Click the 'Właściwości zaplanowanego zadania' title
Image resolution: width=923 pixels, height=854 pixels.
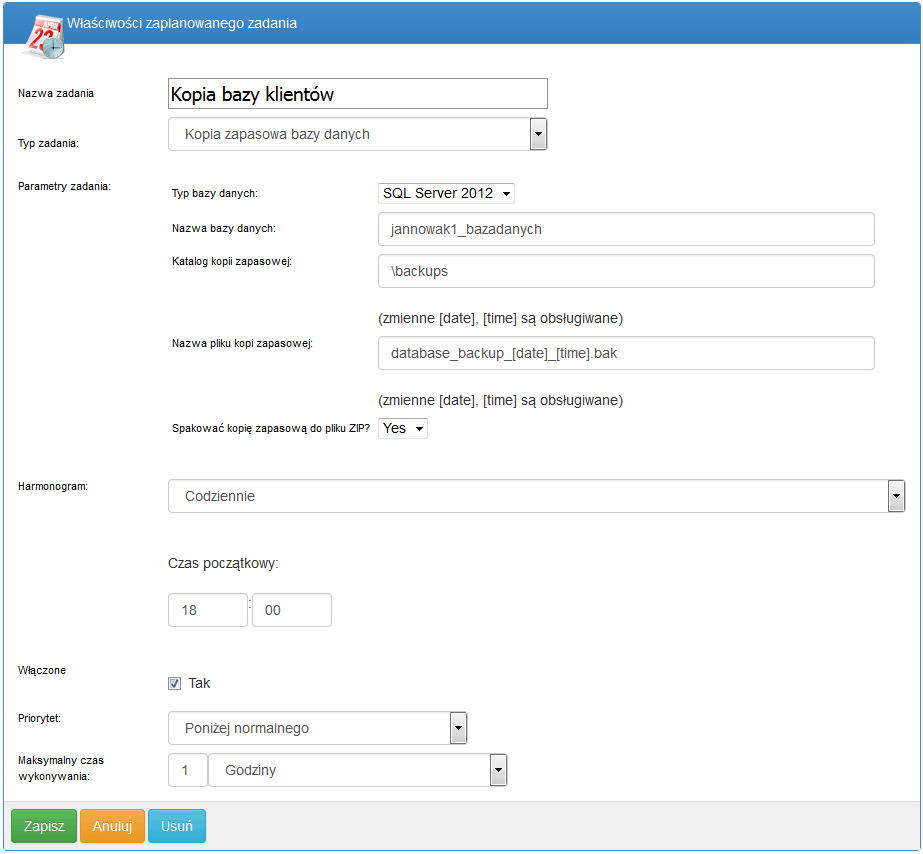coord(182,23)
